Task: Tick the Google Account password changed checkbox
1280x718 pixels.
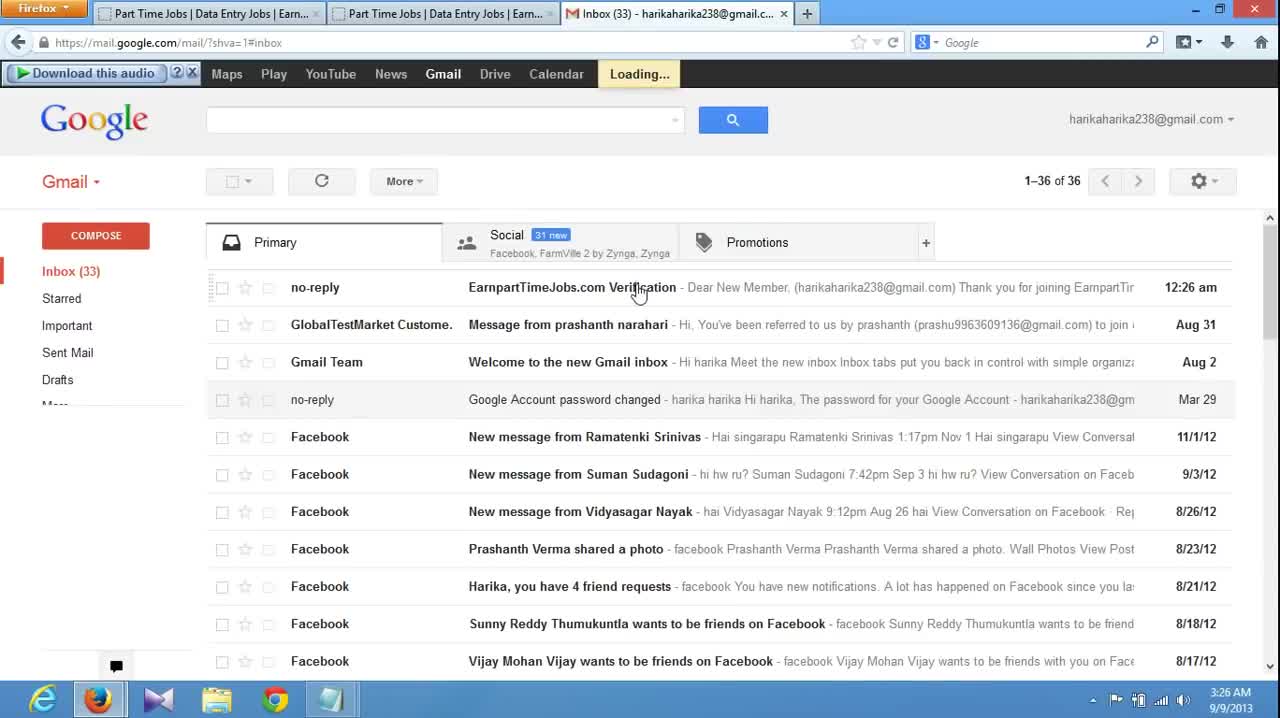Action: coord(222,400)
